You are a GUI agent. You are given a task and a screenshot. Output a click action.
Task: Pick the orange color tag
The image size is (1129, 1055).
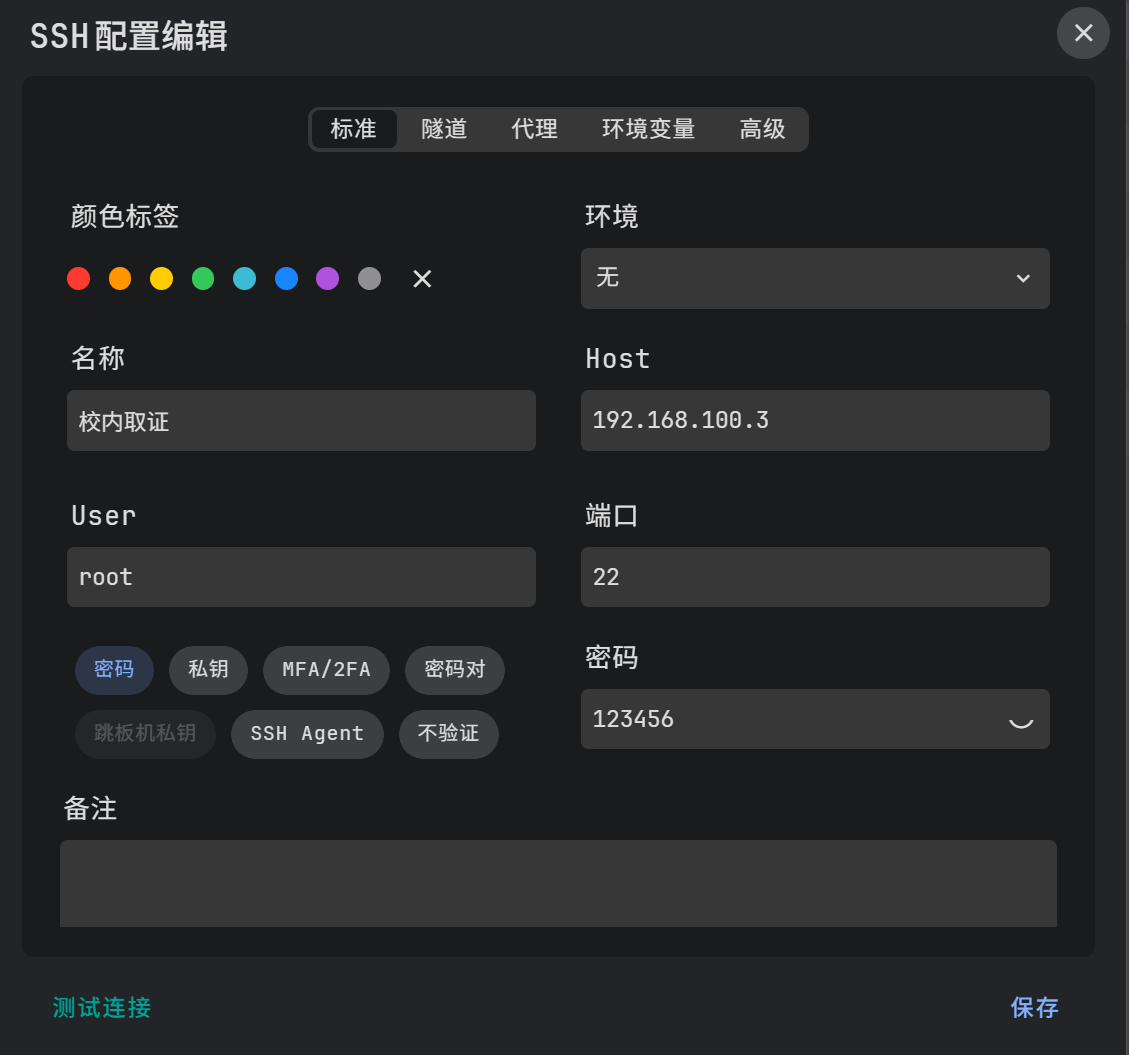click(120, 279)
